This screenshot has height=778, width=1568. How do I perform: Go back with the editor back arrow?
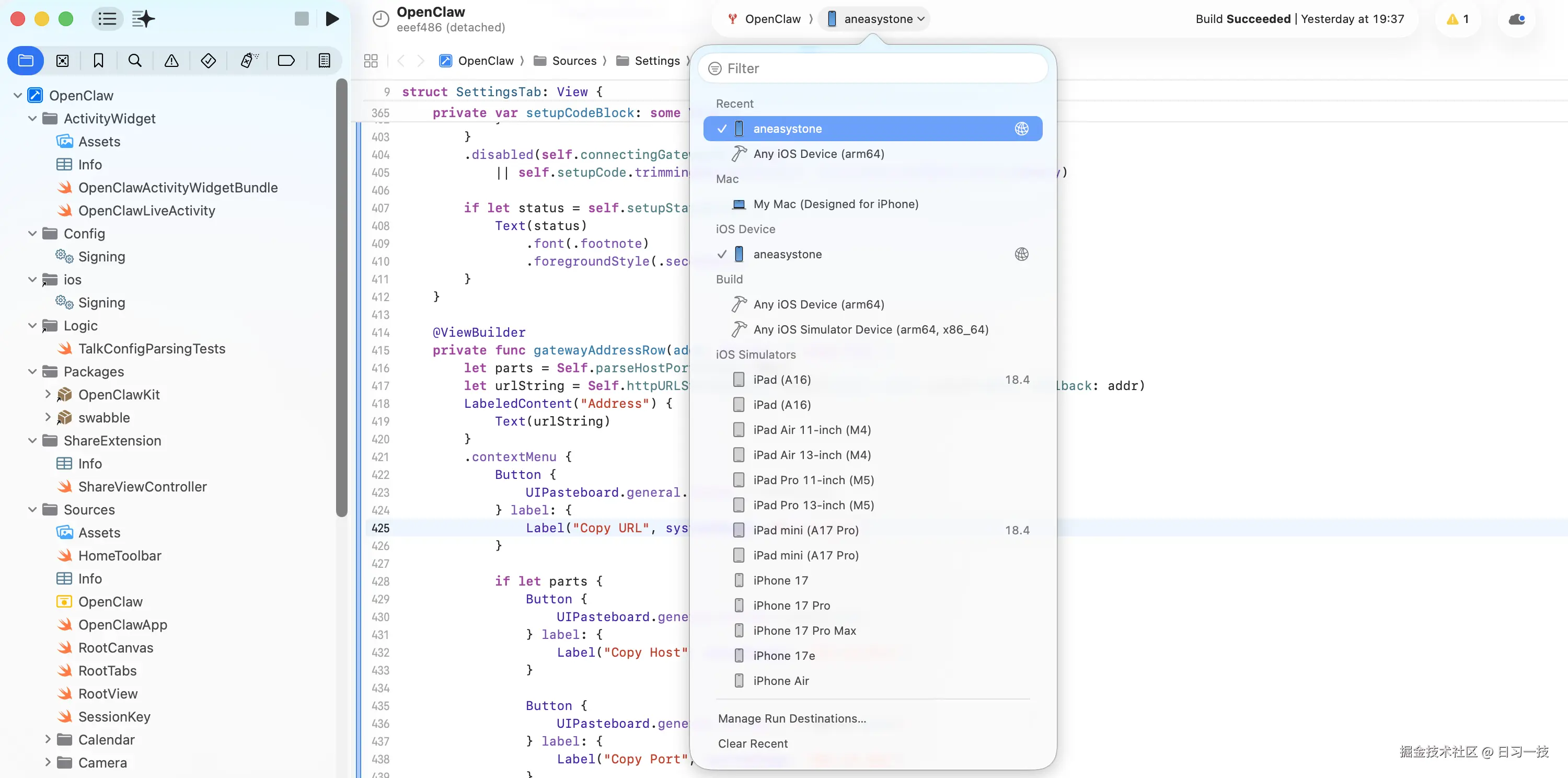[400, 60]
